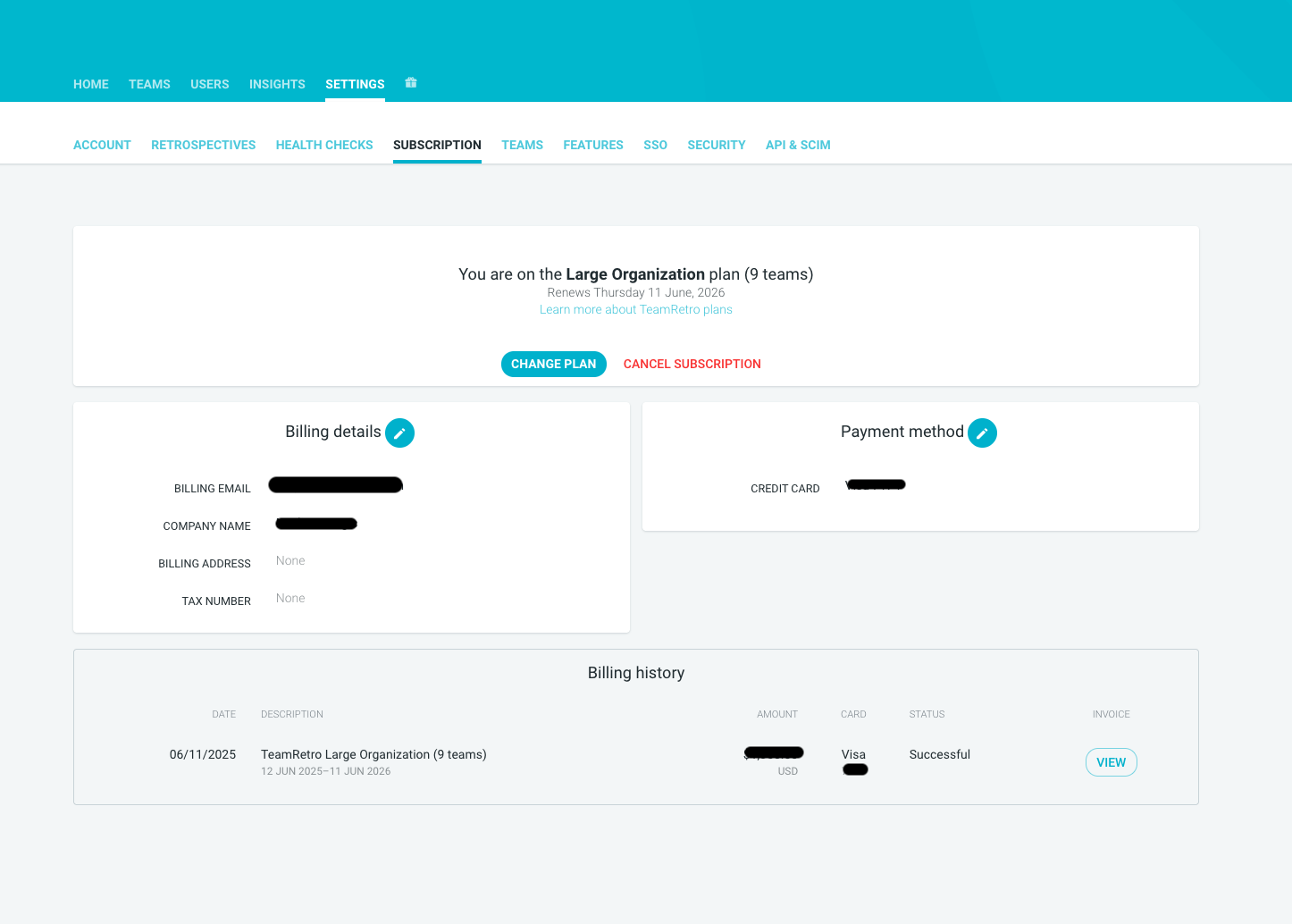The image size is (1292, 924).
Task: Open the Teams settings sub-tab
Action: tap(522, 145)
